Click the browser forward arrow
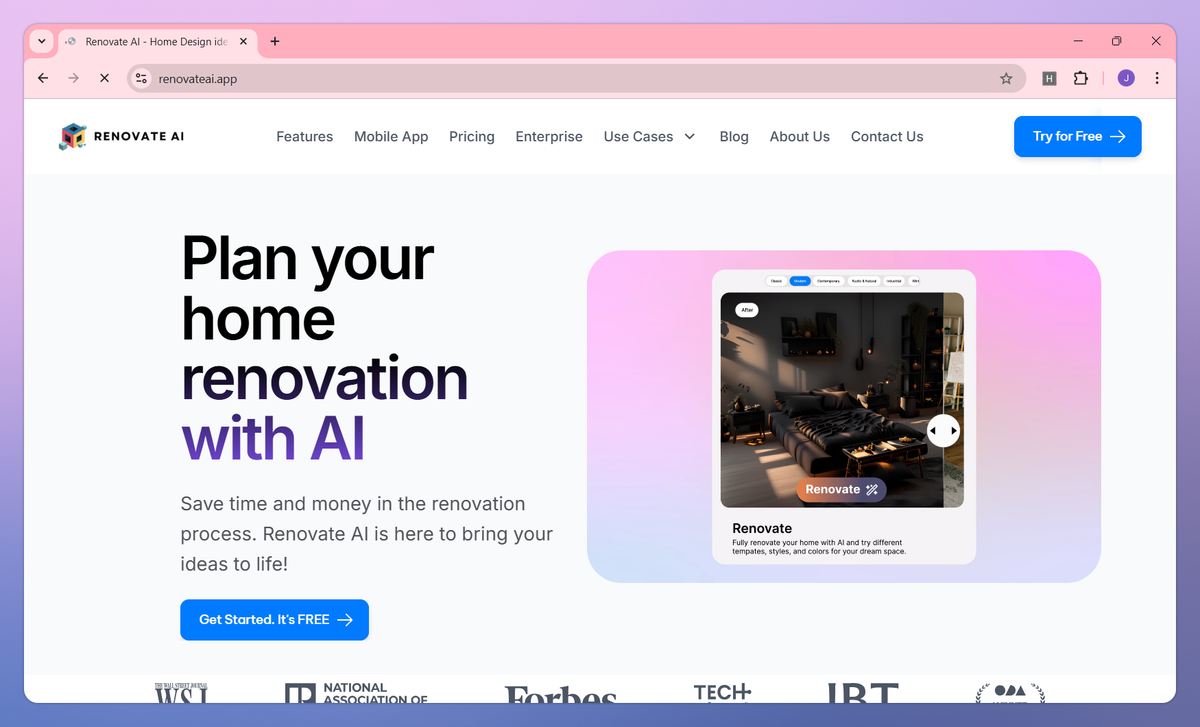This screenshot has width=1200, height=727. pyautogui.click(x=73, y=78)
